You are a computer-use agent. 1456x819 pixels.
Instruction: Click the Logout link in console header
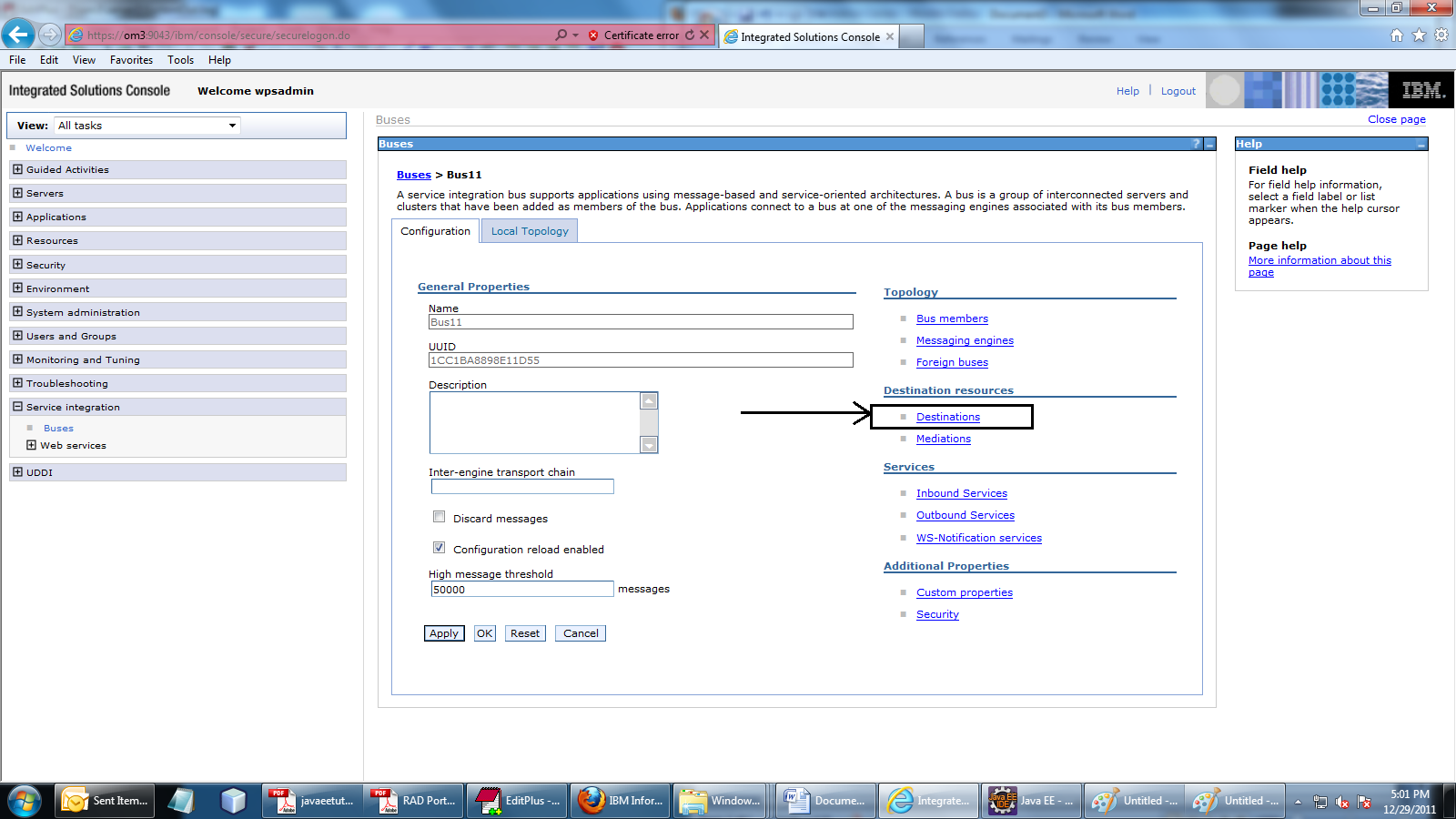pyautogui.click(x=1178, y=91)
